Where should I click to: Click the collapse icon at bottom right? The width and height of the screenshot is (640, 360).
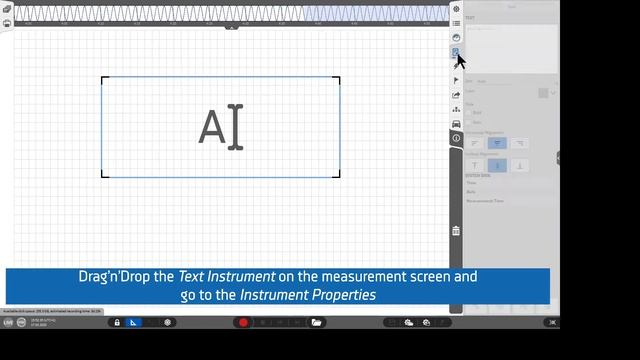pos(552,322)
